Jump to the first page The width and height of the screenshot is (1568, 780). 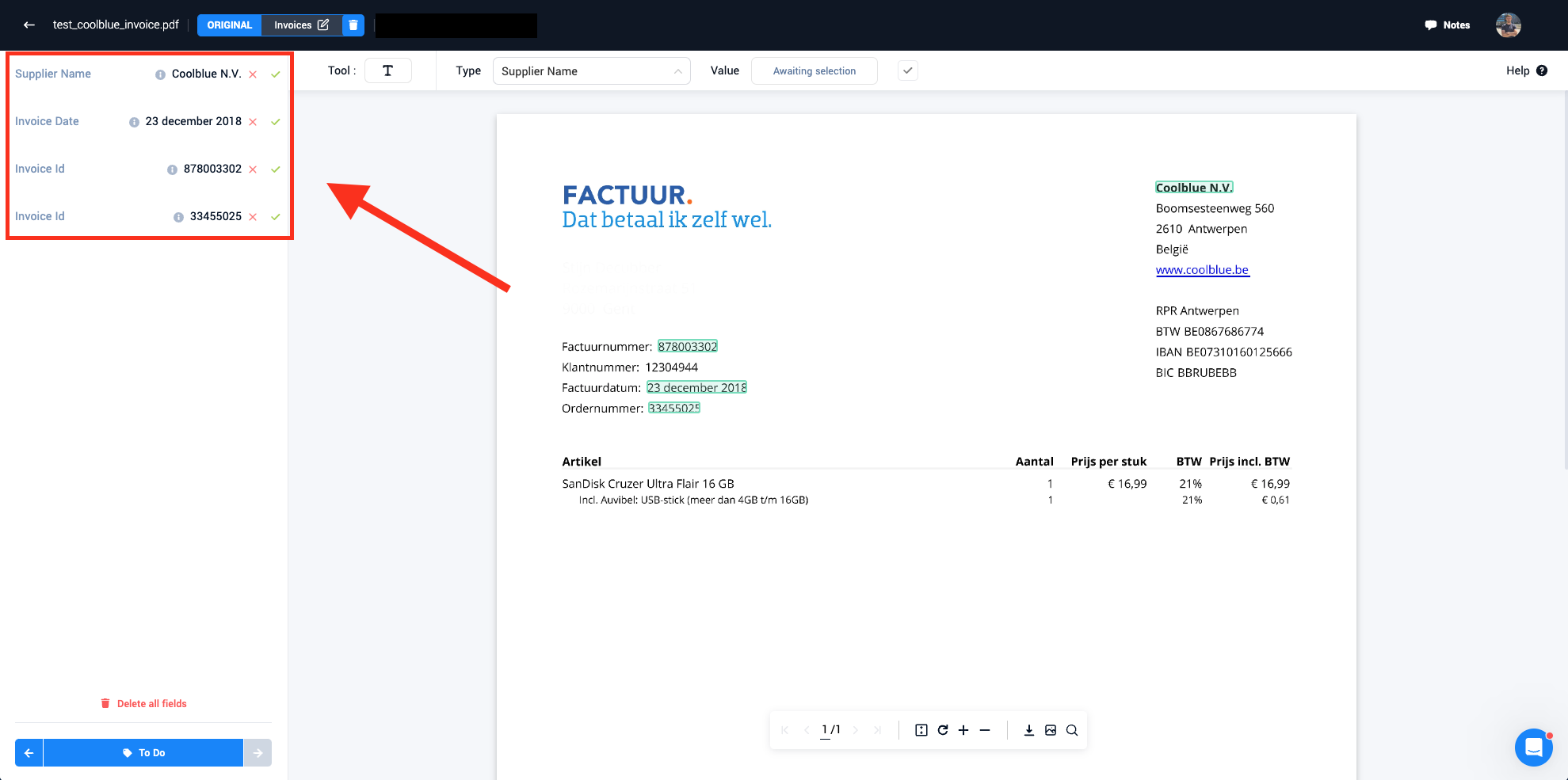[x=784, y=730]
